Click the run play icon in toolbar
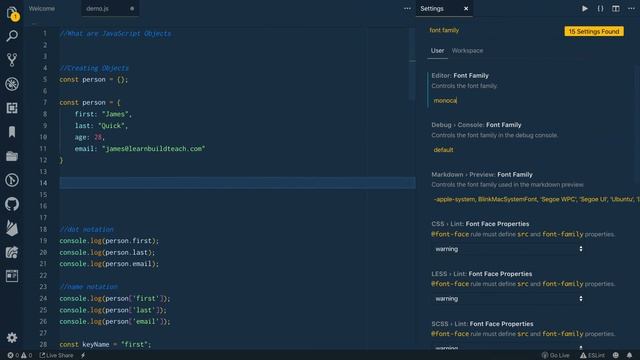 click(585, 9)
